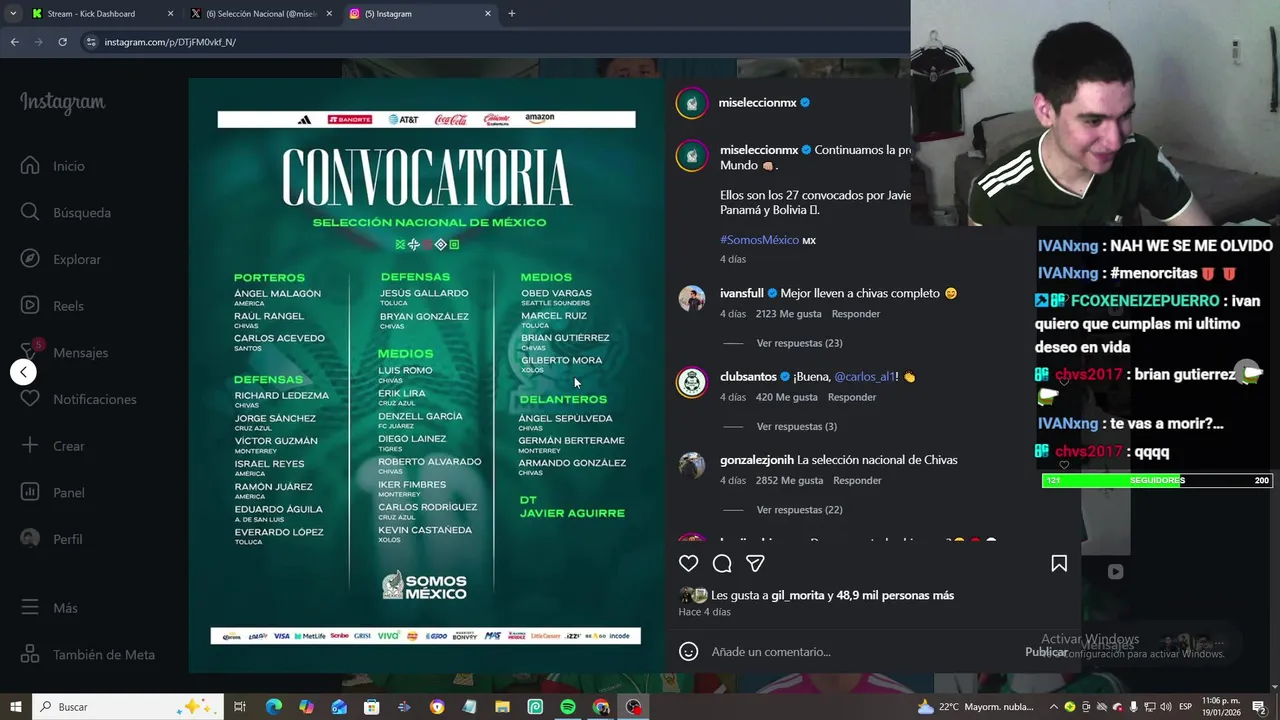Click Publicar to post the comment

[x=1046, y=652]
